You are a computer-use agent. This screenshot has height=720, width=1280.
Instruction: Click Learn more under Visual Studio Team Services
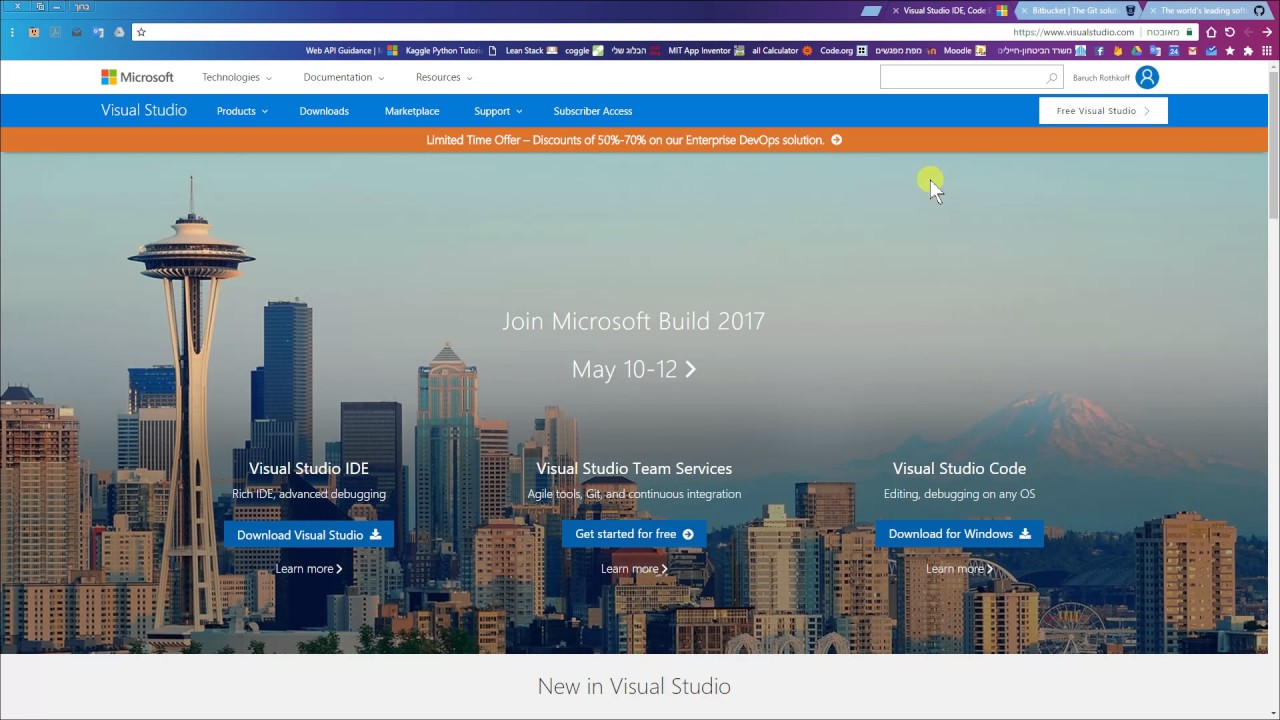[x=634, y=569]
